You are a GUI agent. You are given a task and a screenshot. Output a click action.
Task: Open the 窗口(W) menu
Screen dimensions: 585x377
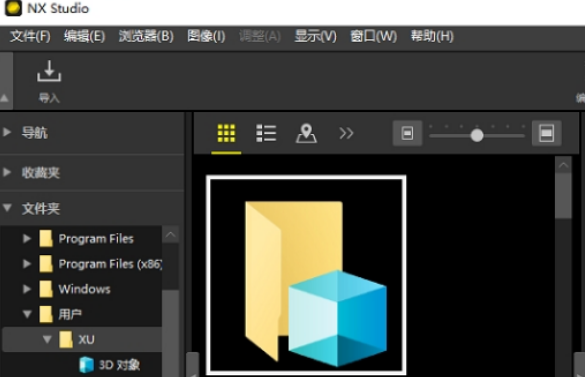(x=373, y=36)
